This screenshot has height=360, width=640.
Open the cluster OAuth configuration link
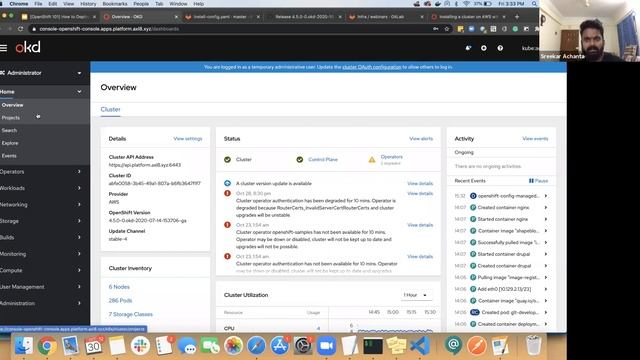tap(372, 67)
